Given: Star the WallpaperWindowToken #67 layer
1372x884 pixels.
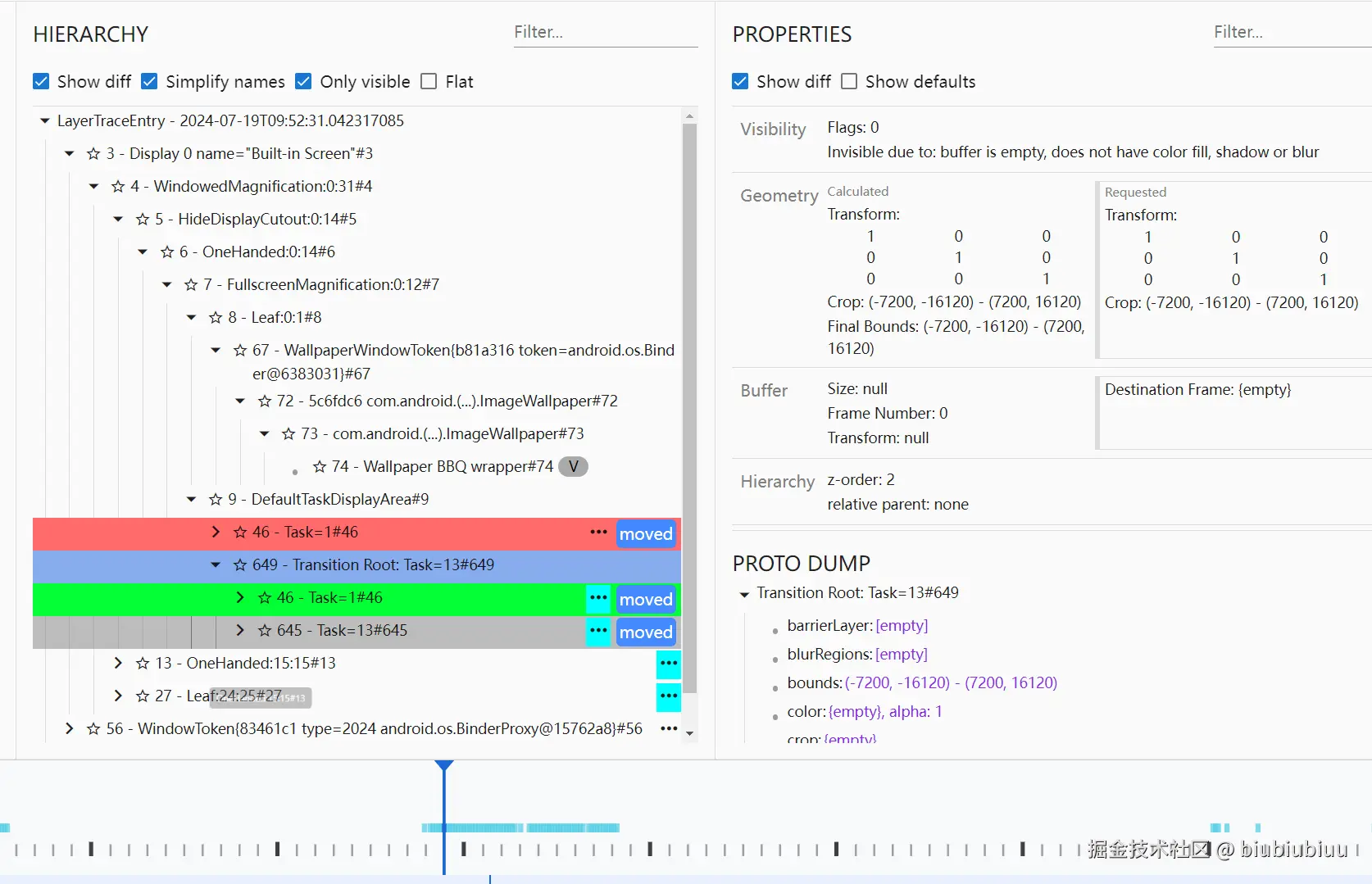Looking at the screenshot, I should point(240,351).
